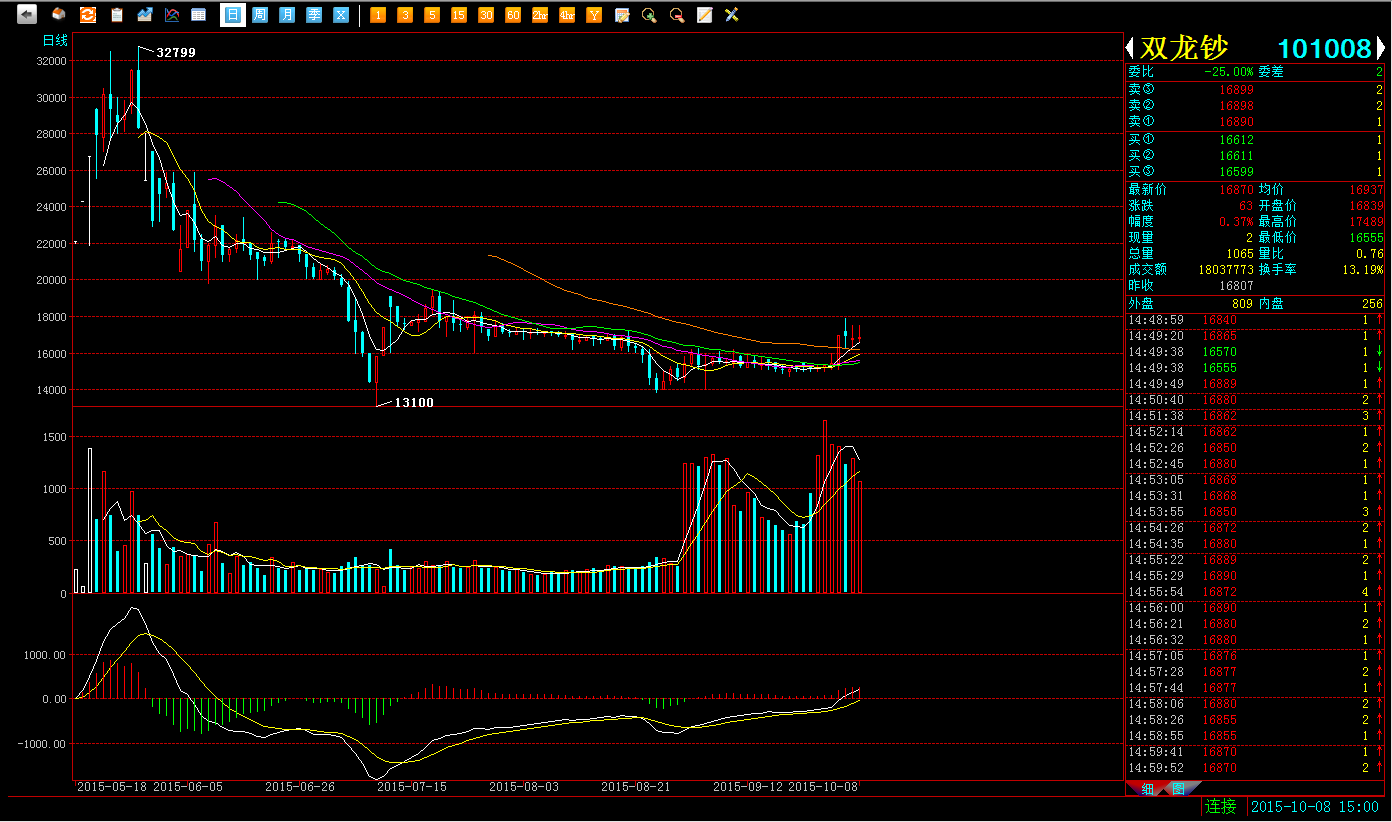
Task: Open the clipboard notes icon
Action: 117,15
